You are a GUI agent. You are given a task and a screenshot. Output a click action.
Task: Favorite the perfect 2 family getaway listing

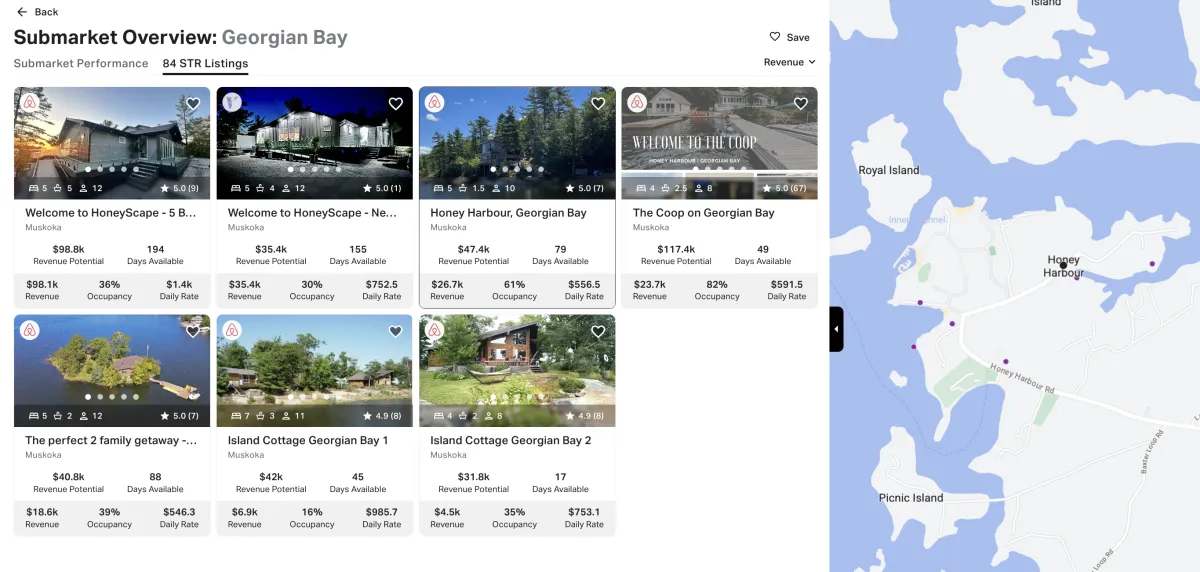pos(193,331)
